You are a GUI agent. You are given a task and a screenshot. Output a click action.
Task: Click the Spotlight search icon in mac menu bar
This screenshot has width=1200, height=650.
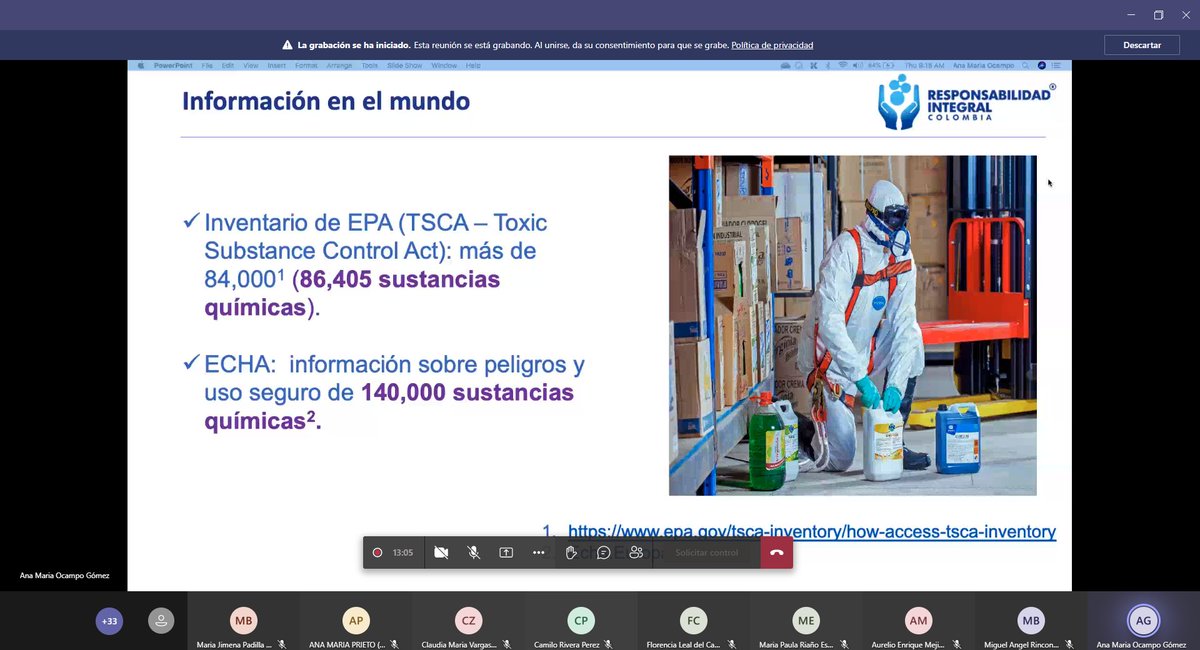click(x=1025, y=65)
